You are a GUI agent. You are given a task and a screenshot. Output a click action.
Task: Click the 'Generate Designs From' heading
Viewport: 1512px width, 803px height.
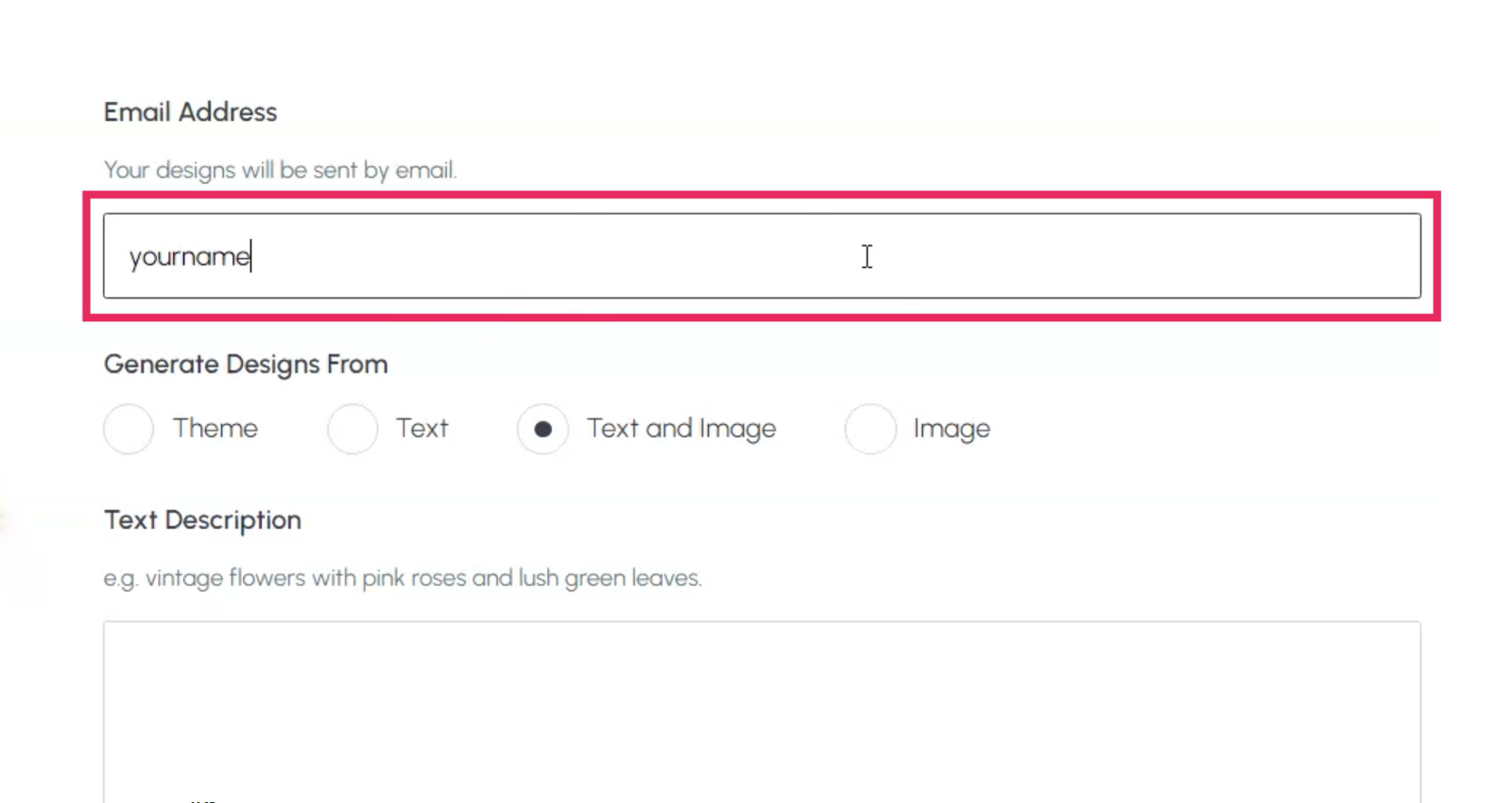(x=246, y=365)
